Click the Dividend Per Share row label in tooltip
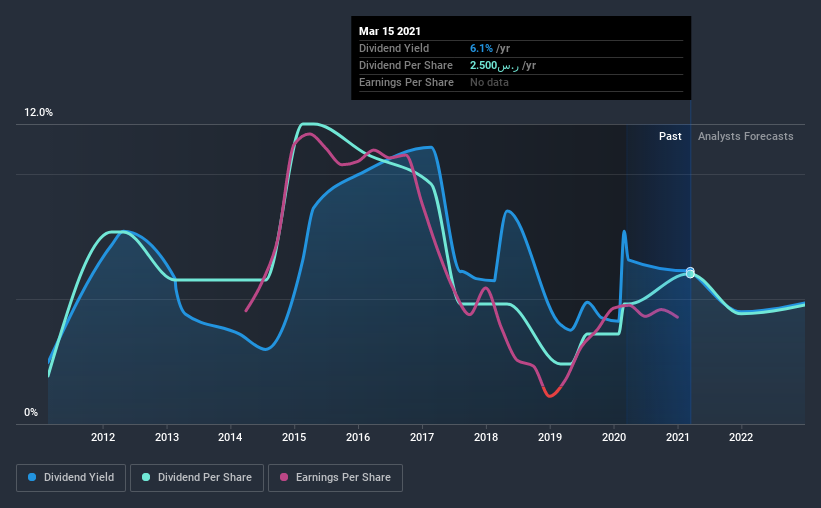821x508 pixels. click(406, 65)
